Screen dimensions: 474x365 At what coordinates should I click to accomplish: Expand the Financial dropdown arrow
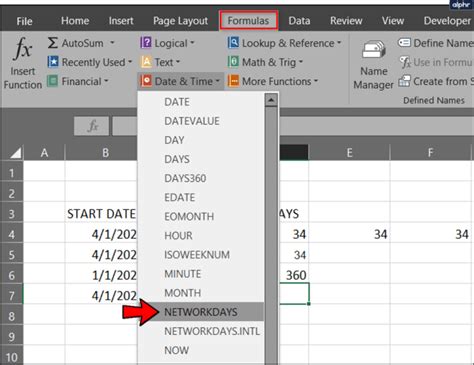click(x=106, y=81)
